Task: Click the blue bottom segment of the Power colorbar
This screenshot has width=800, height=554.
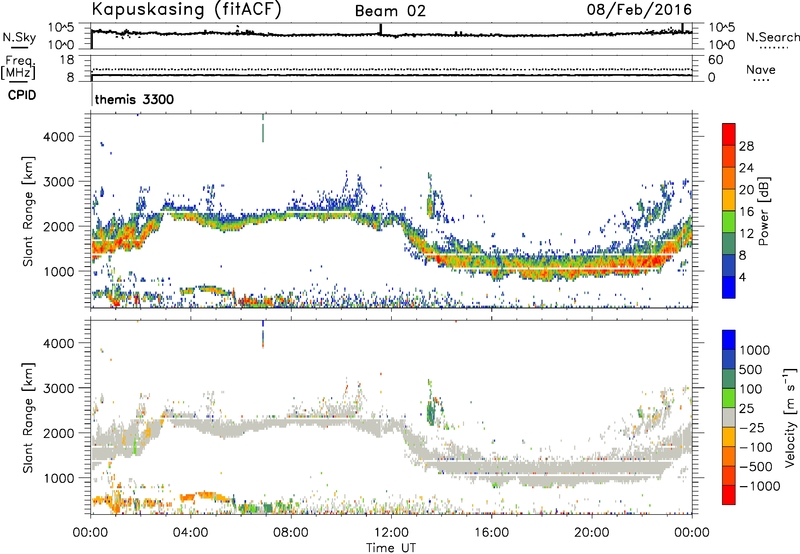Action: click(729, 288)
